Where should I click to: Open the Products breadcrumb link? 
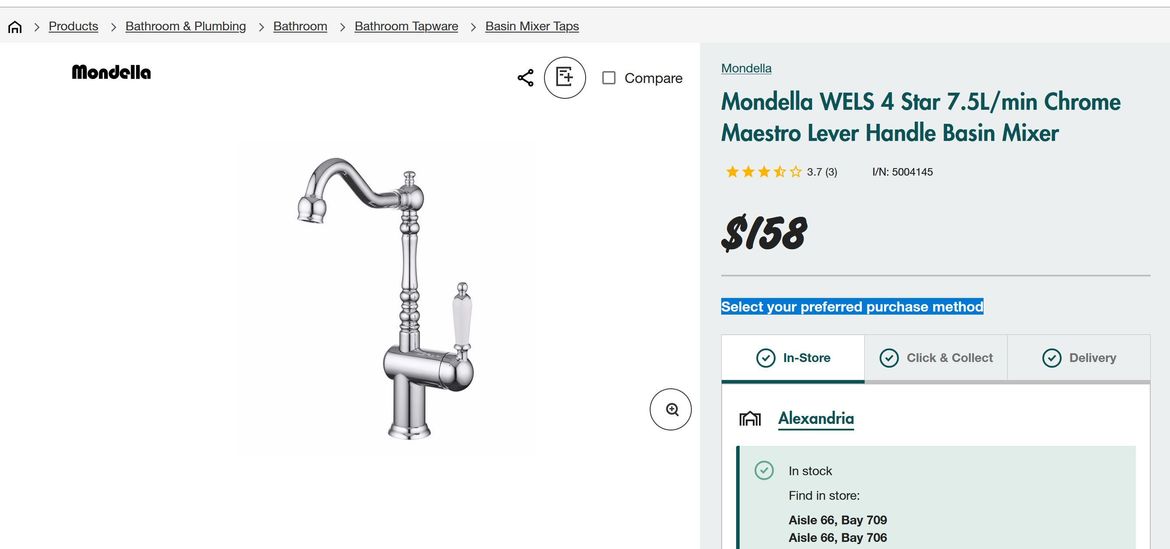tap(74, 26)
